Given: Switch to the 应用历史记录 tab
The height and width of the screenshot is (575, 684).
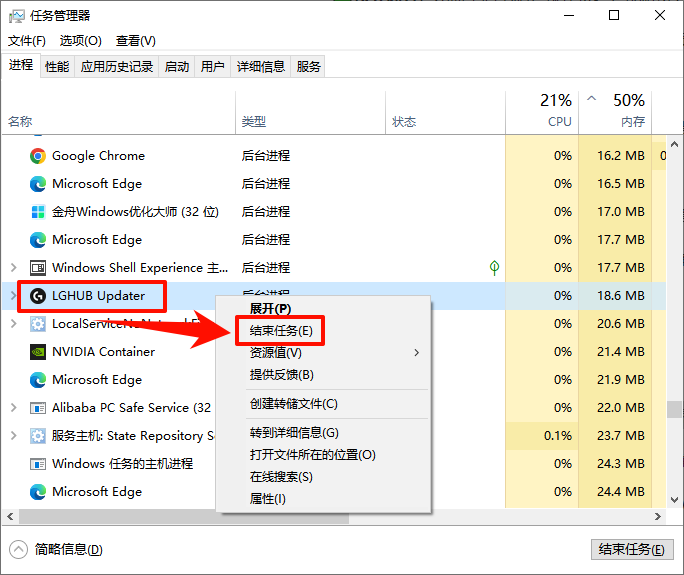Looking at the screenshot, I should click(117, 67).
